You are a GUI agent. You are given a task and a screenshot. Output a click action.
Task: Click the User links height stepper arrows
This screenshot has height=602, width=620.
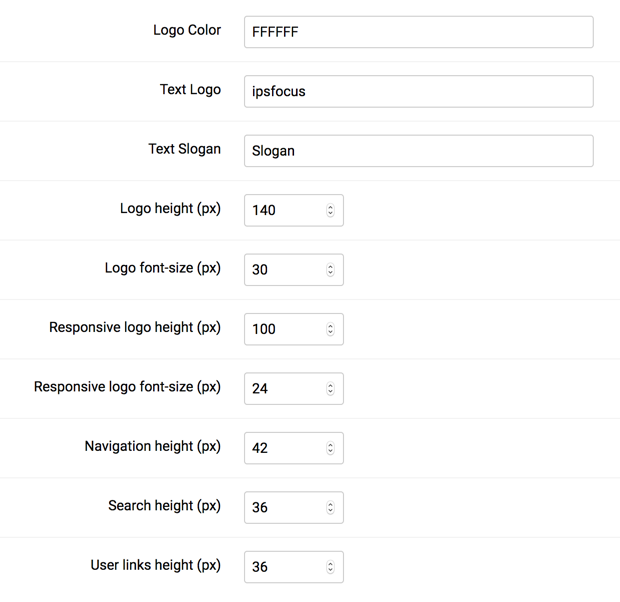(330, 567)
